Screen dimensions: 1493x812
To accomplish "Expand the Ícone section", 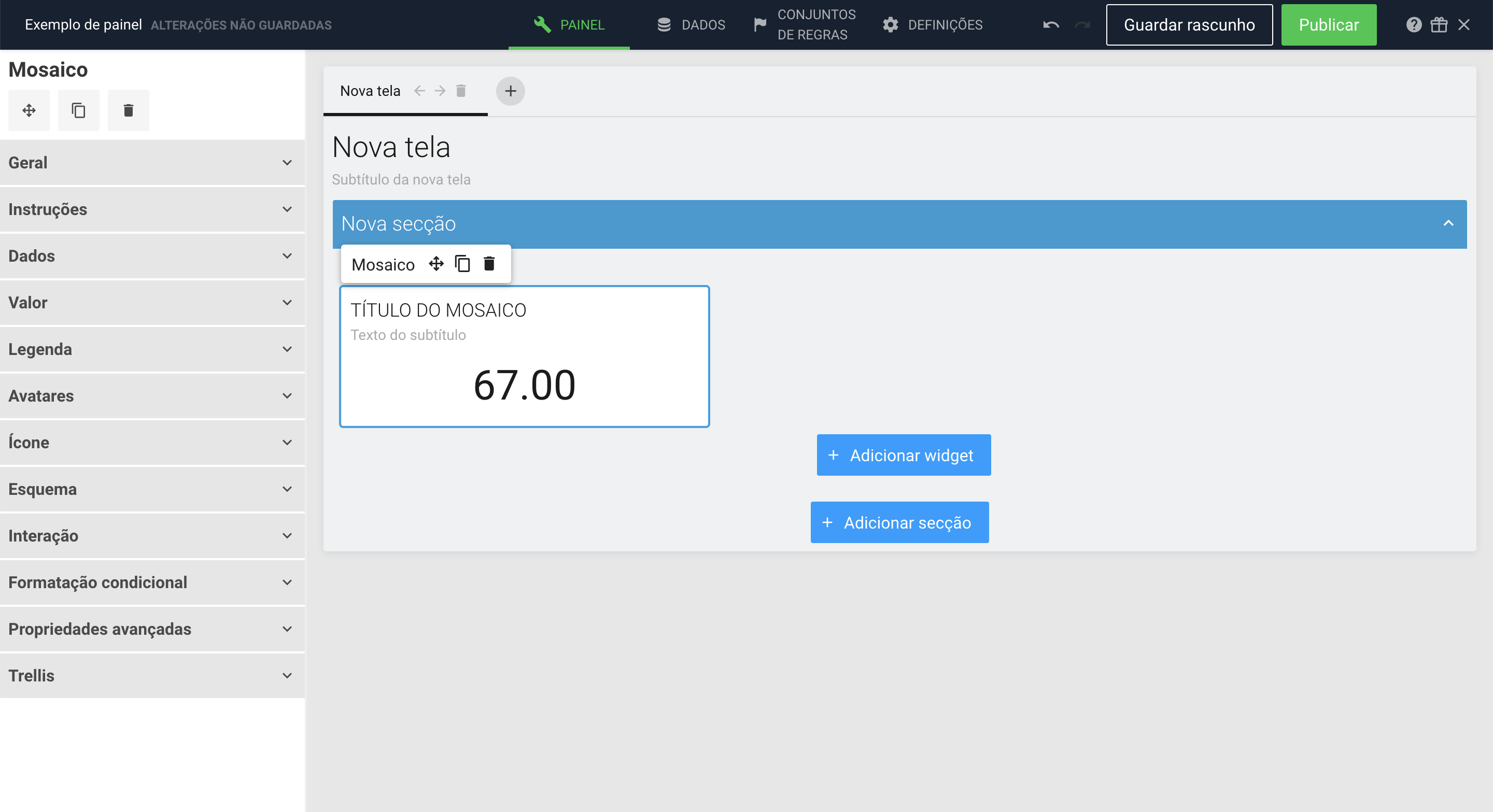I will (x=152, y=443).
